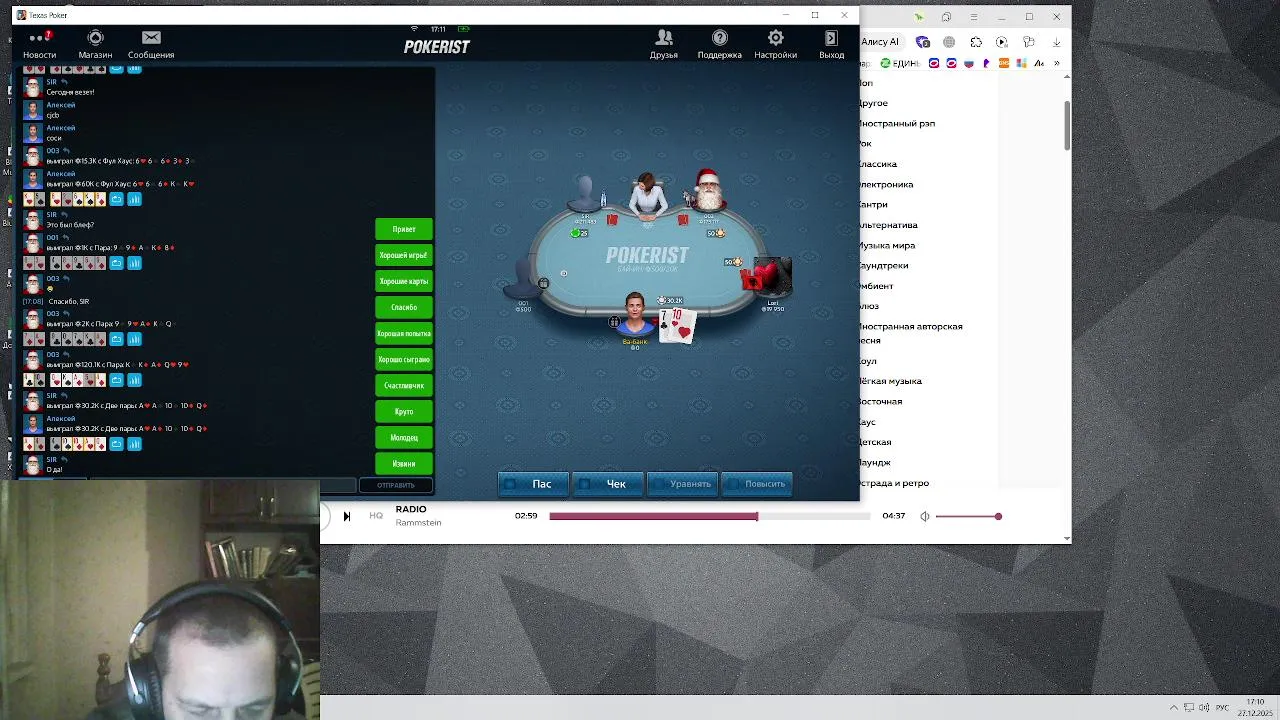
Task: Send quick phrase Извини
Action: 404,463
